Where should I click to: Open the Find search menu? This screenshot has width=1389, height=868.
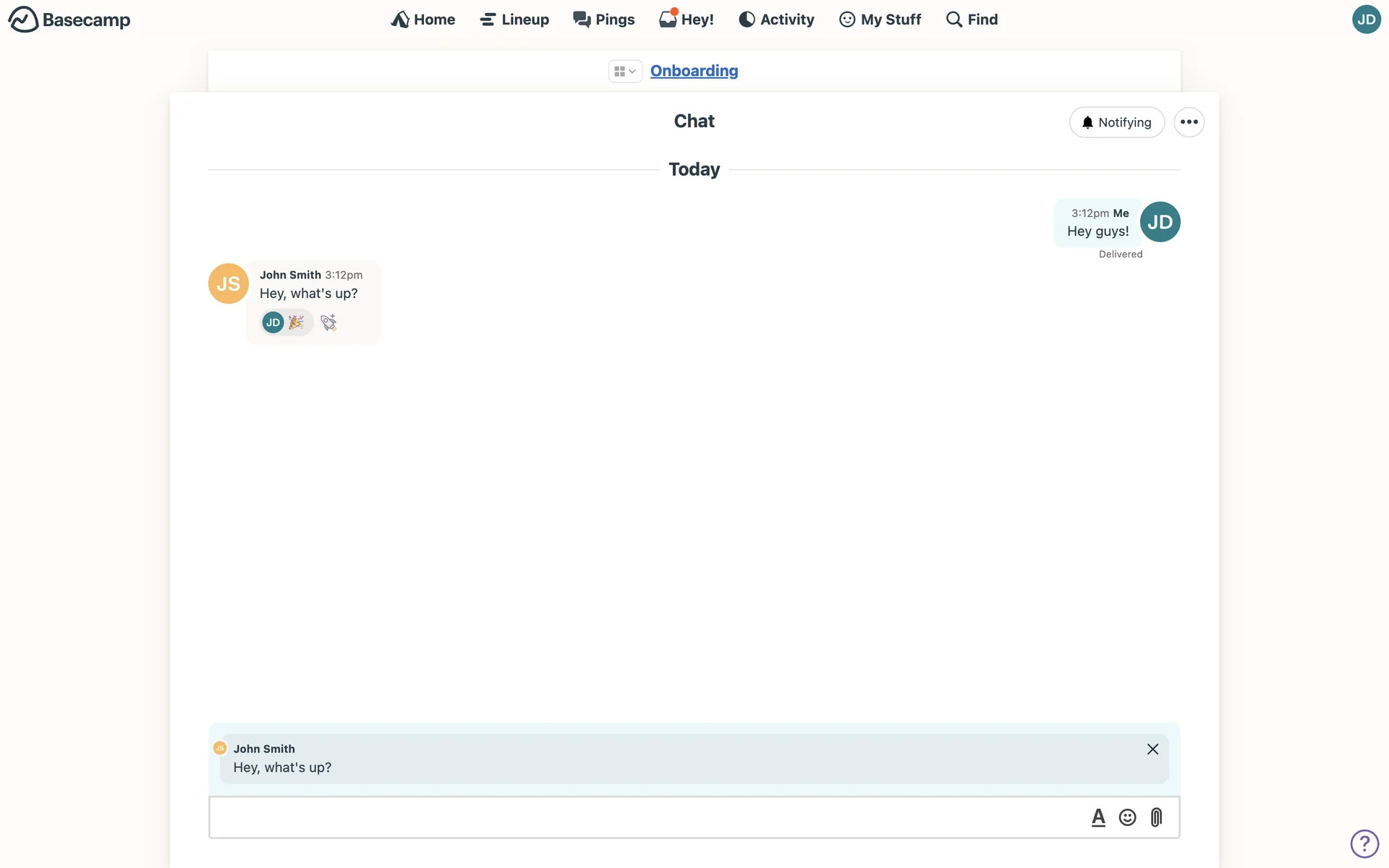tap(972, 20)
